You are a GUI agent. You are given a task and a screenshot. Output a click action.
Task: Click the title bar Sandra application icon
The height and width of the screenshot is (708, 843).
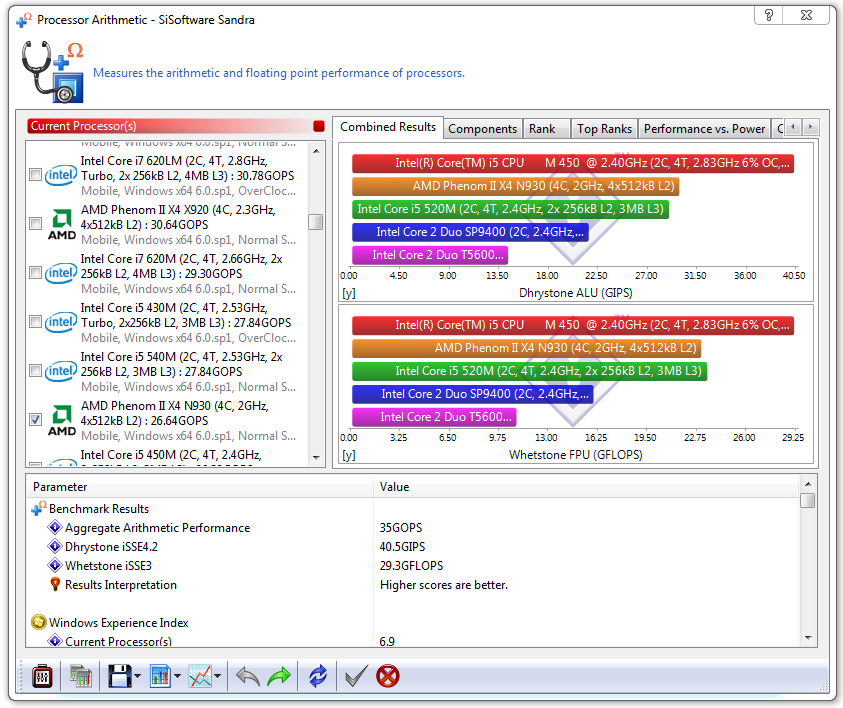24,20
